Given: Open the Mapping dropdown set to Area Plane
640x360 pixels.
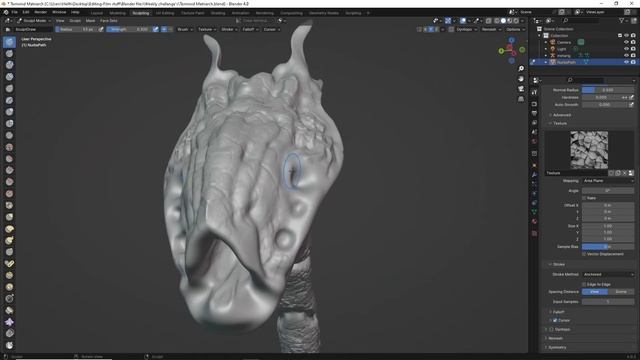Looking at the screenshot, I should pyautogui.click(x=608, y=180).
